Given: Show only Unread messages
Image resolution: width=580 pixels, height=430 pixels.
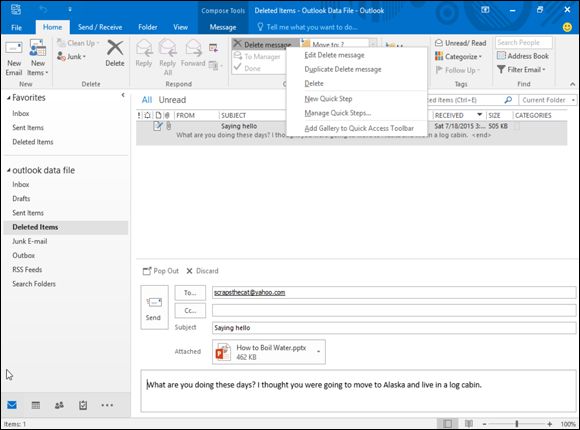Looking at the screenshot, I should coord(172,100).
